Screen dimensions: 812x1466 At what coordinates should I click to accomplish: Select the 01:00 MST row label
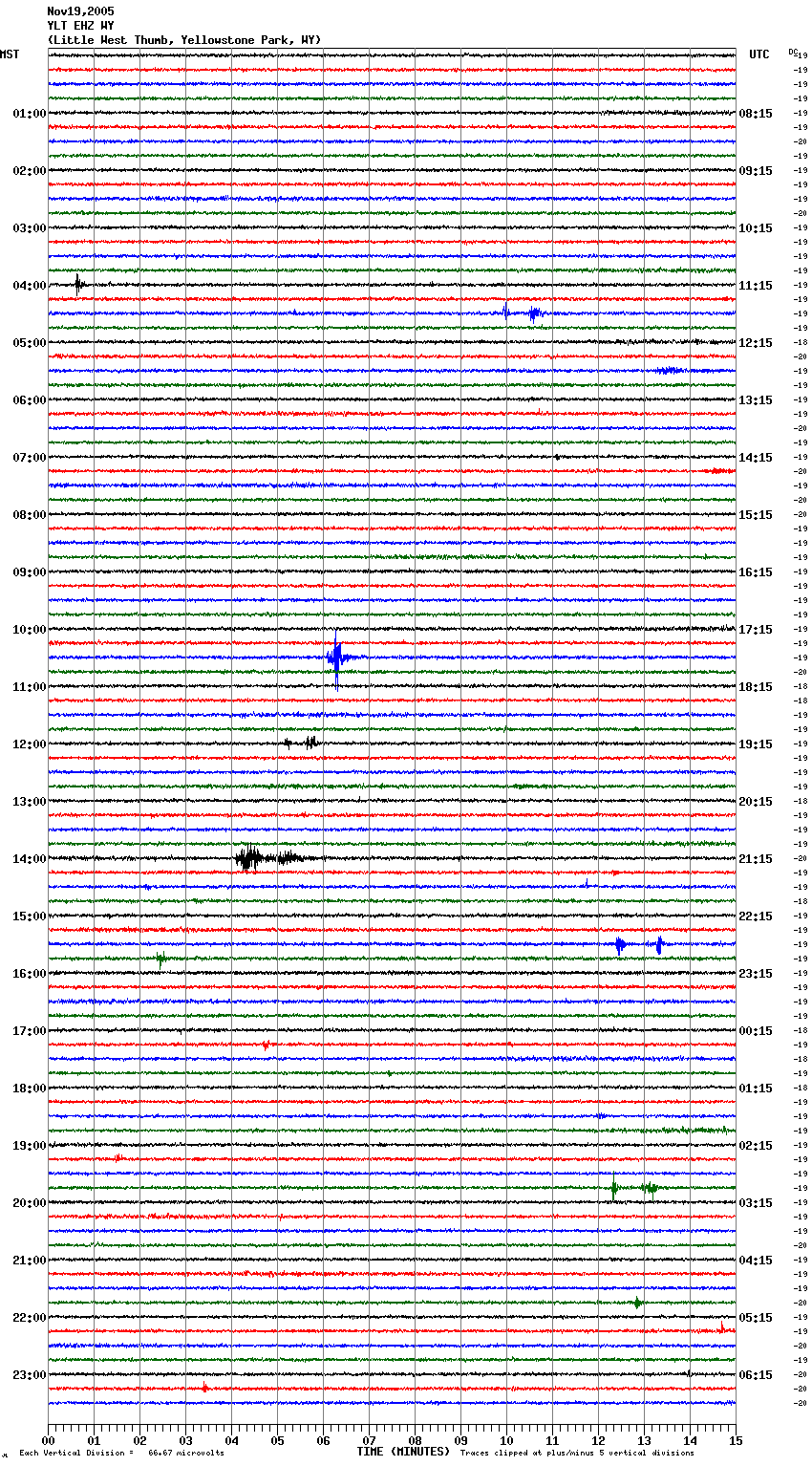click(x=29, y=114)
